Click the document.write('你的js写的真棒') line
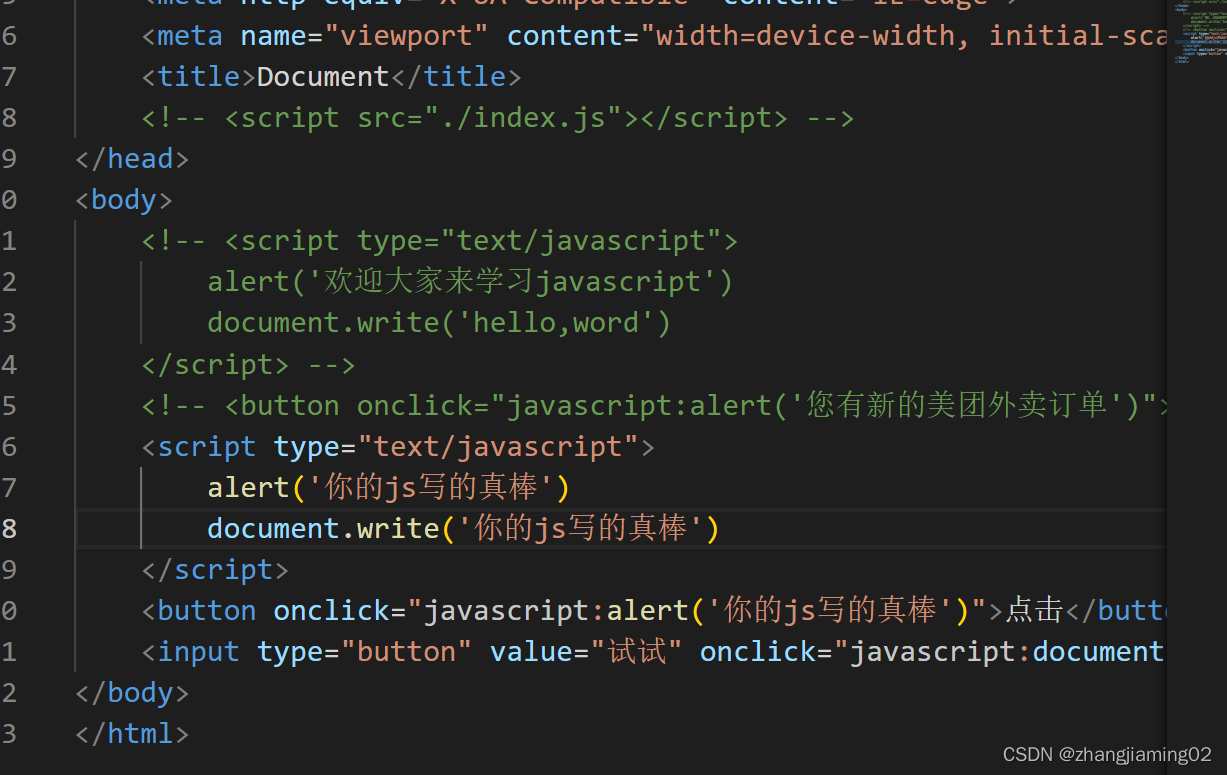Viewport: 1227px width, 775px height. 464,528
